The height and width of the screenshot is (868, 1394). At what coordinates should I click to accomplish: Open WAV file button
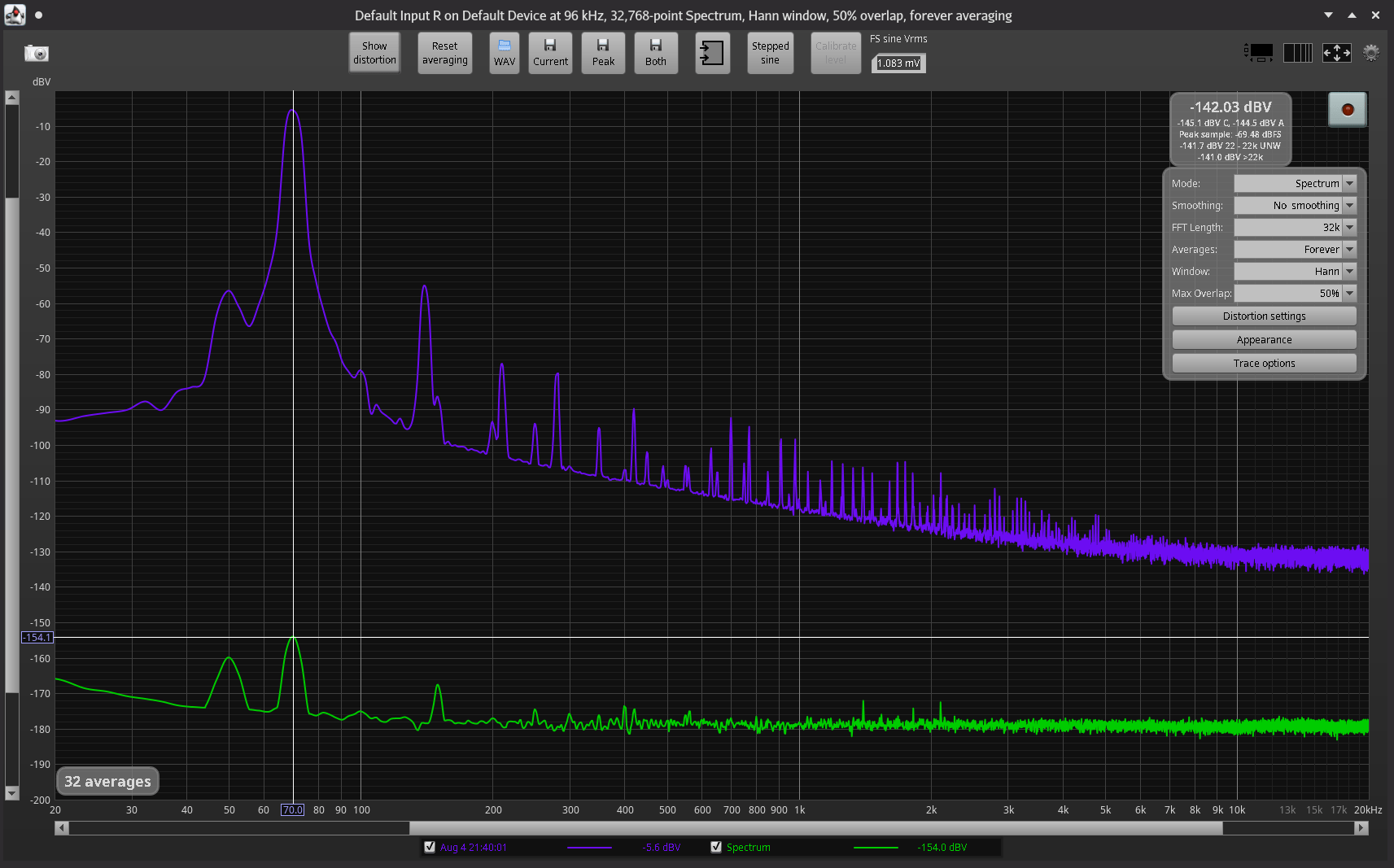505,53
